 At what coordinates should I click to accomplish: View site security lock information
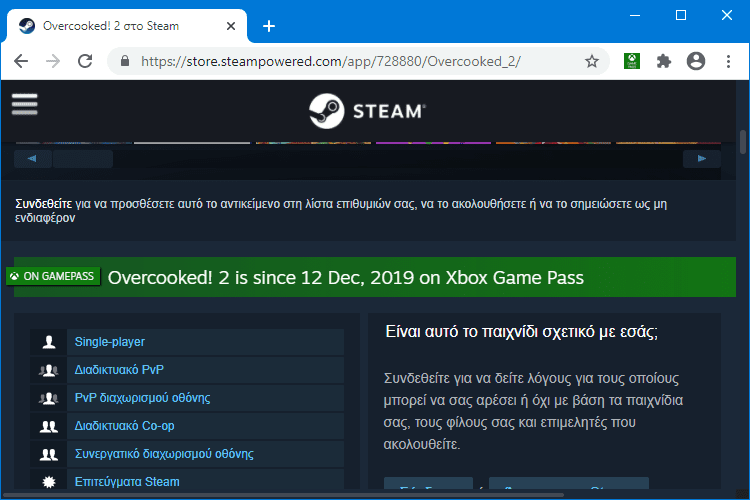[125, 61]
